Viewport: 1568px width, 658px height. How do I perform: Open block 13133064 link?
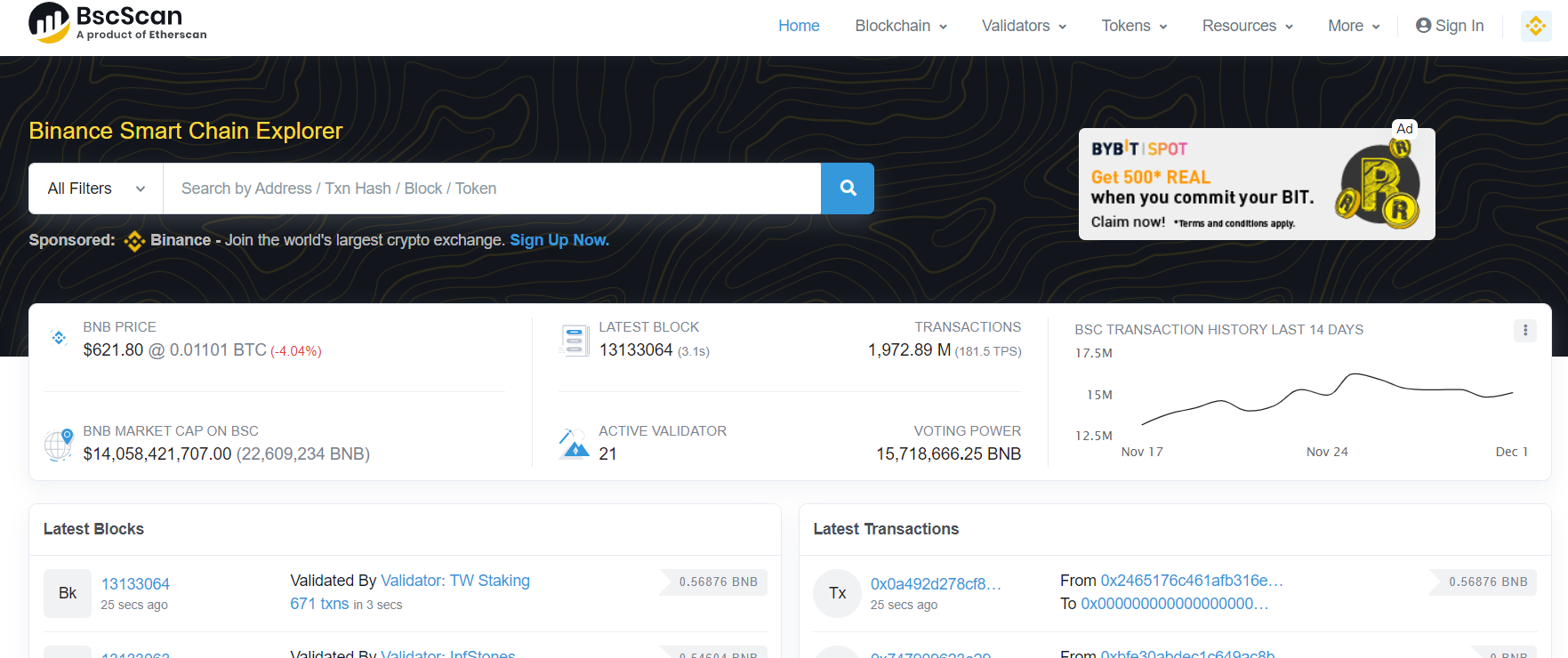(135, 584)
